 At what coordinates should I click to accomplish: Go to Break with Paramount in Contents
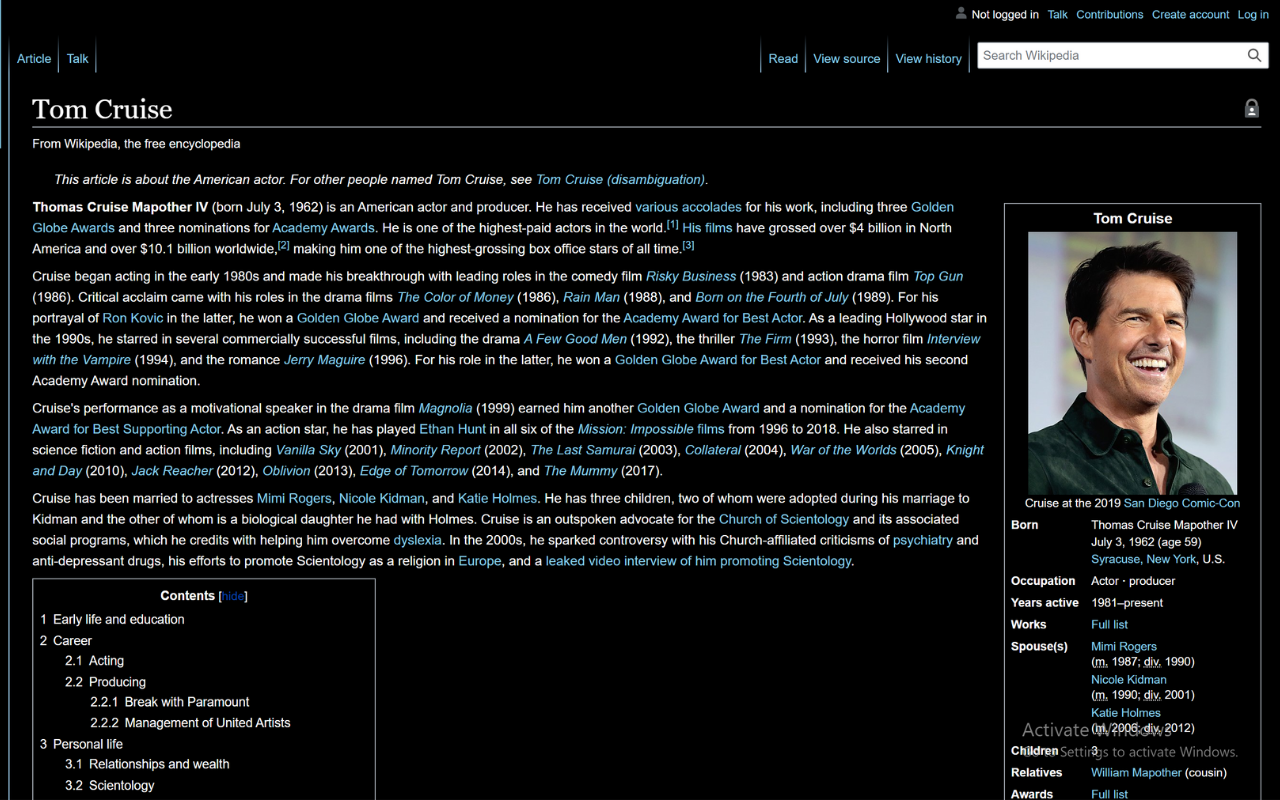[x=170, y=702]
